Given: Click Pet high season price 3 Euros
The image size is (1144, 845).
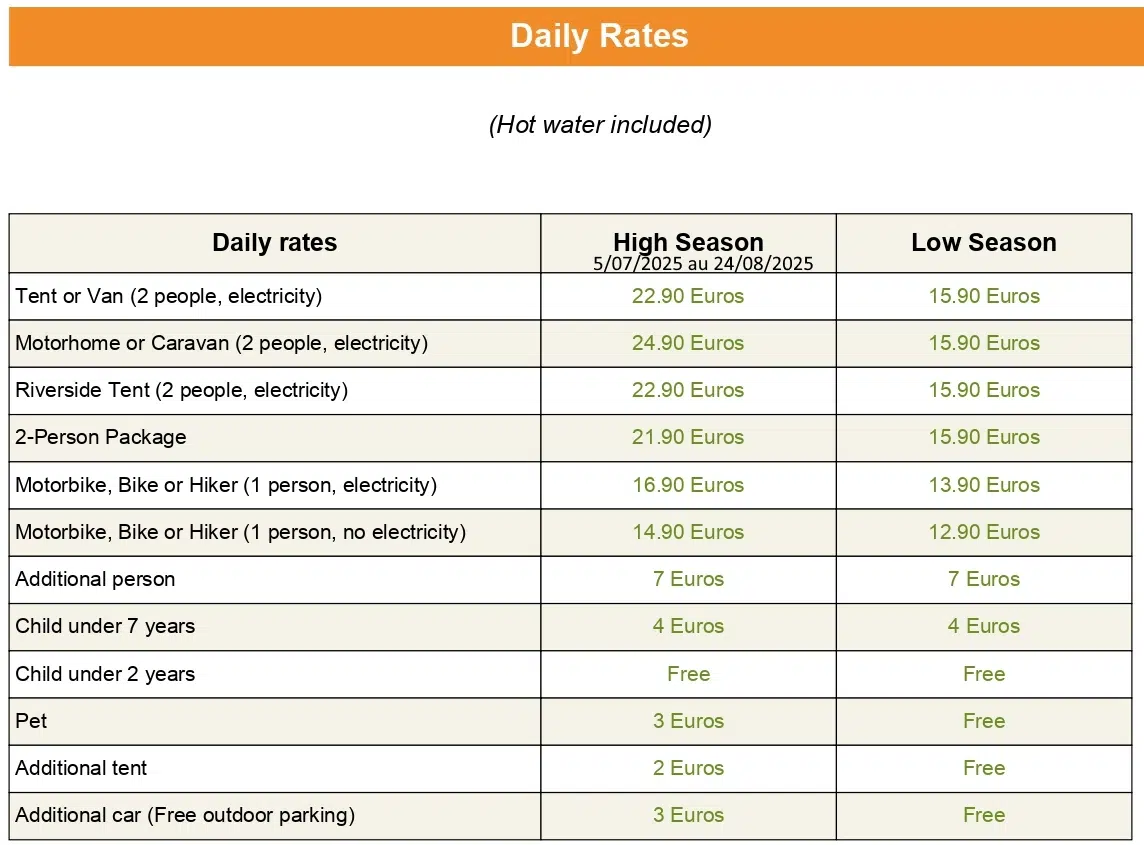Looking at the screenshot, I should pyautogui.click(x=688, y=721).
